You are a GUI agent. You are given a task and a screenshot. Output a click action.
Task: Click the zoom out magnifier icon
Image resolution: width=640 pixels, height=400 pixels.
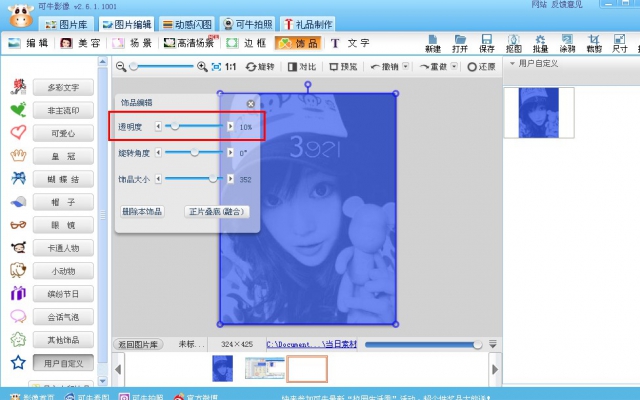coord(121,67)
